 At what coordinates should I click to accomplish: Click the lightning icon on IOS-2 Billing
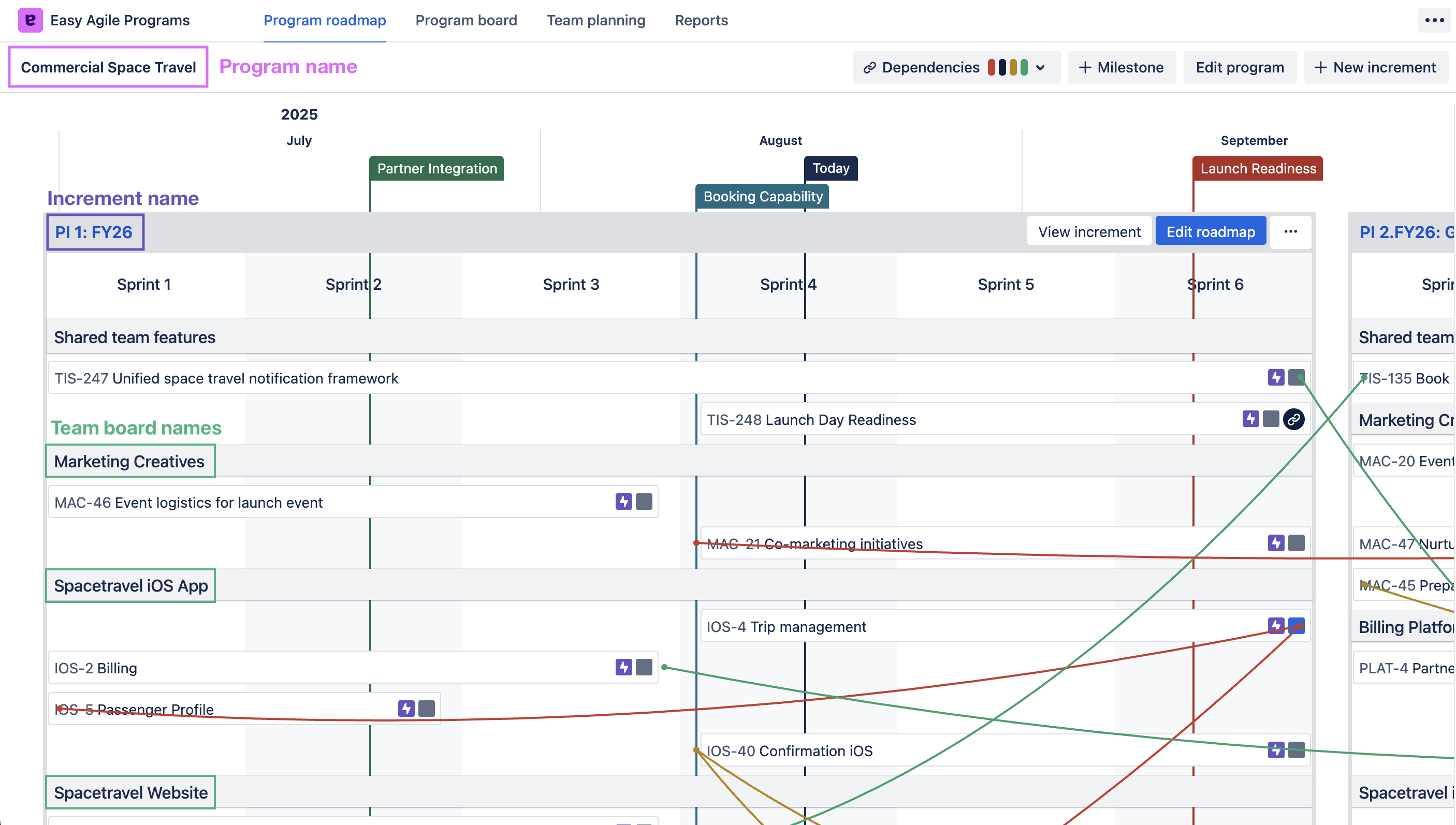(623, 668)
